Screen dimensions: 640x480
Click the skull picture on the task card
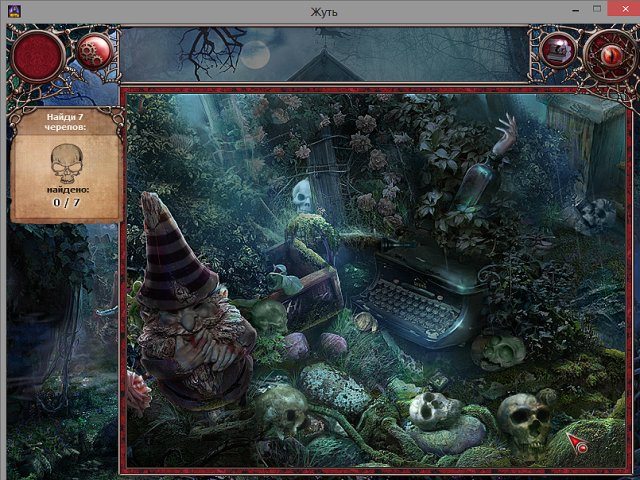click(x=67, y=160)
